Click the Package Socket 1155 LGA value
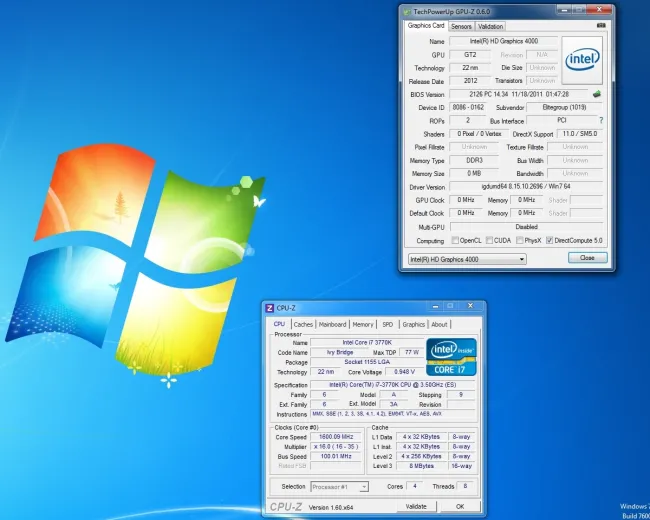The image size is (650, 520). click(x=367, y=362)
